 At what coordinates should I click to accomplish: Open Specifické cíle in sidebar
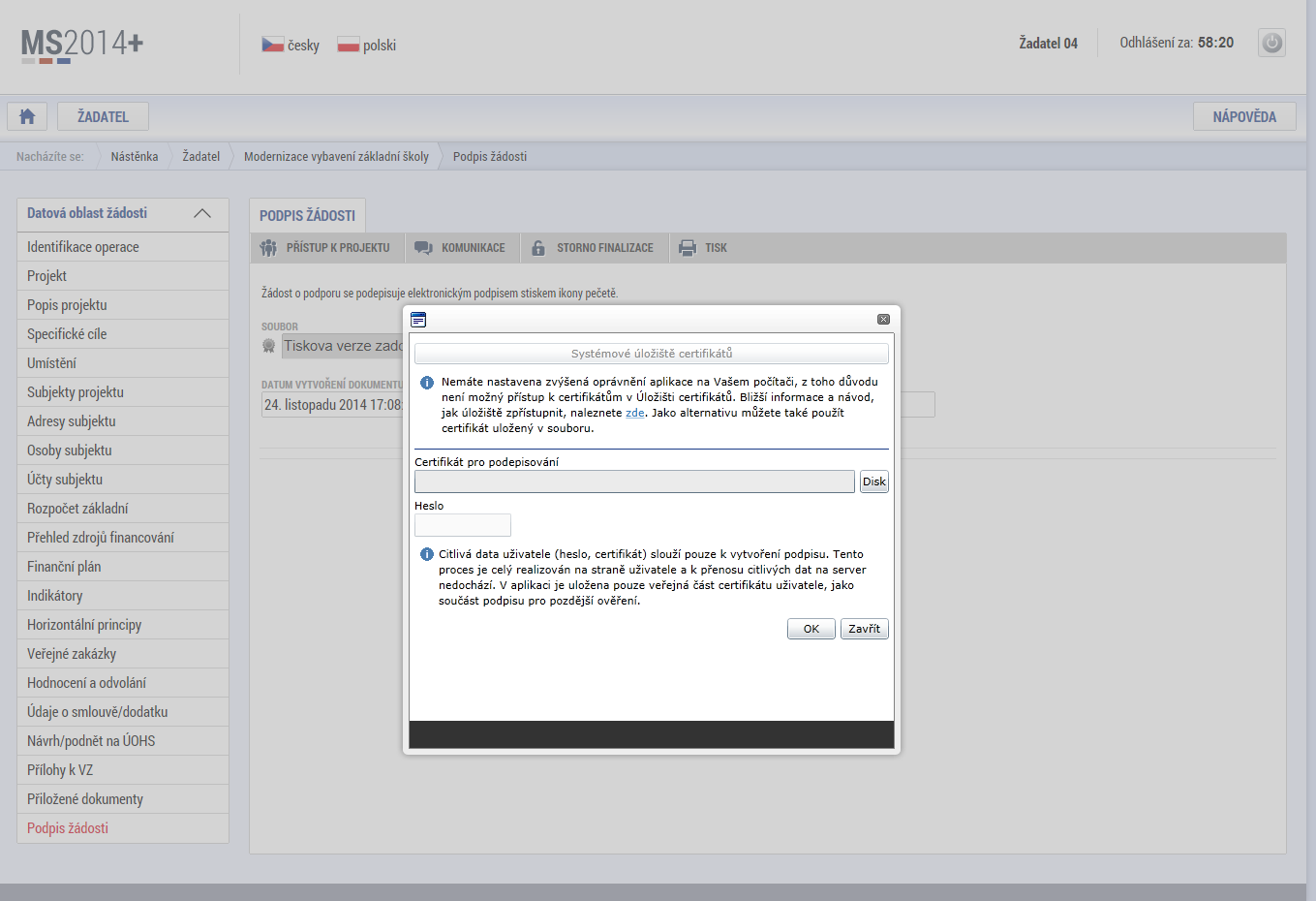click(123, 334)
